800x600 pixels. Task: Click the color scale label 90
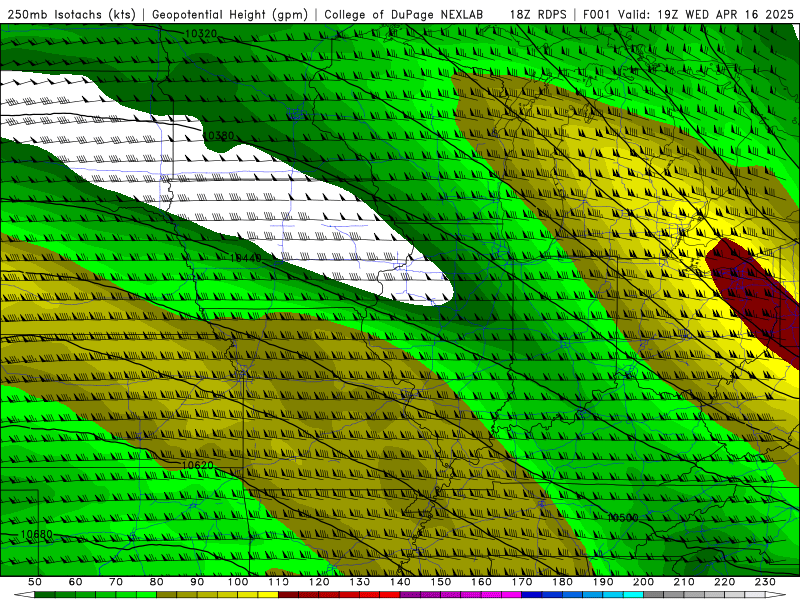tap(197, 582)
